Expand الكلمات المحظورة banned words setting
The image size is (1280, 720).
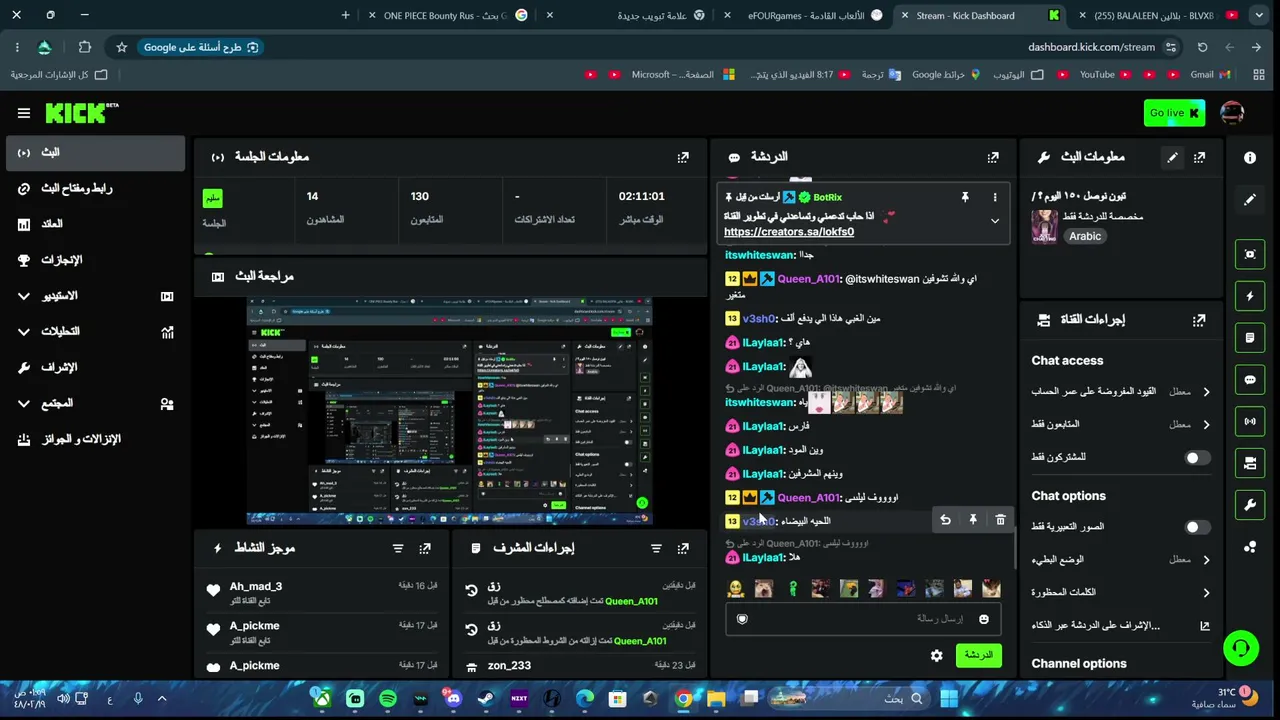point(1121,593)
